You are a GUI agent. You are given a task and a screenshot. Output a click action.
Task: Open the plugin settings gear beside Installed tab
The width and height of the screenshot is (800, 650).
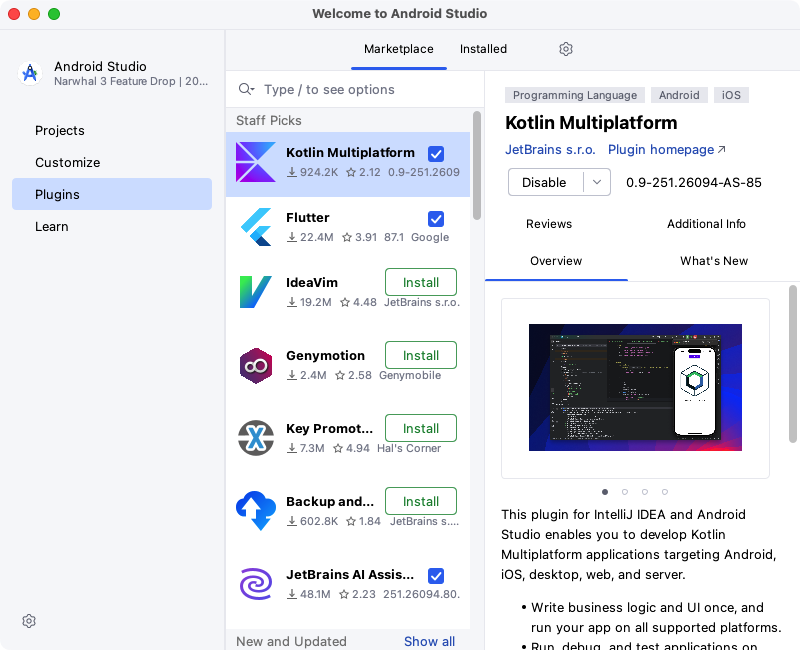565,49
